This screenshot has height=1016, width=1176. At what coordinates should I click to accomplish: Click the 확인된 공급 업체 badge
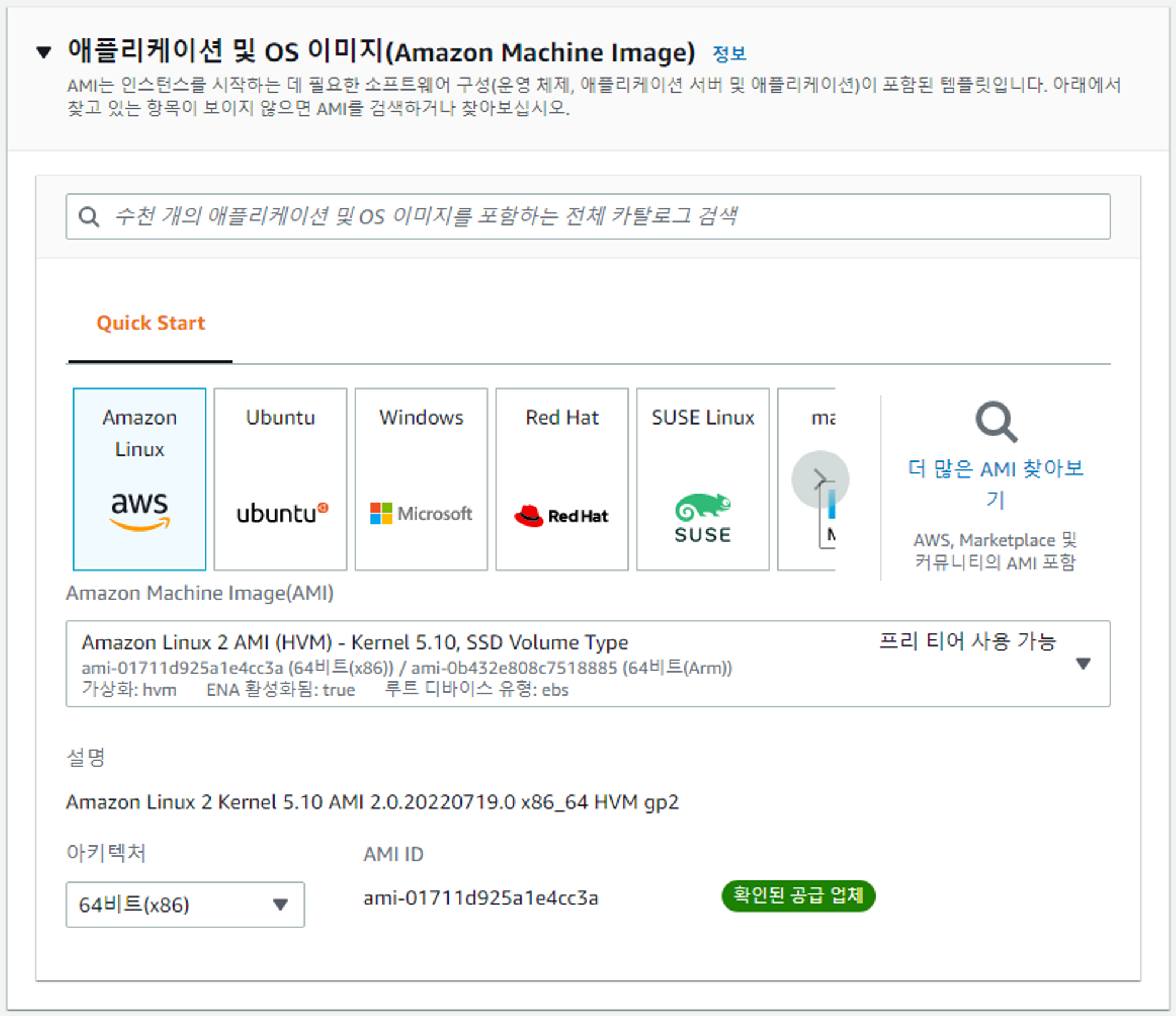pyautogui.click(x=799, y=895)
